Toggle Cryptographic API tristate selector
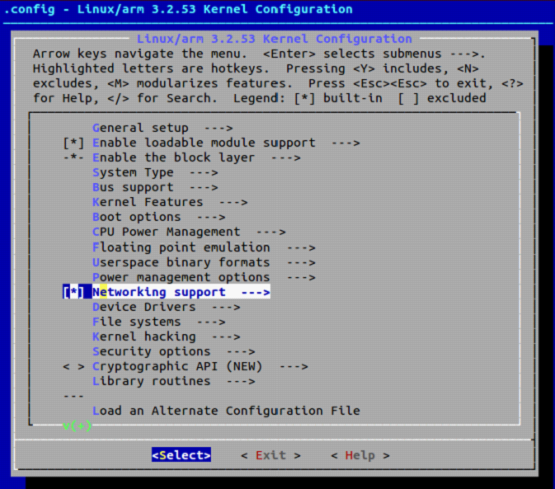The image size is (555, 489). [x=74, y=366]
